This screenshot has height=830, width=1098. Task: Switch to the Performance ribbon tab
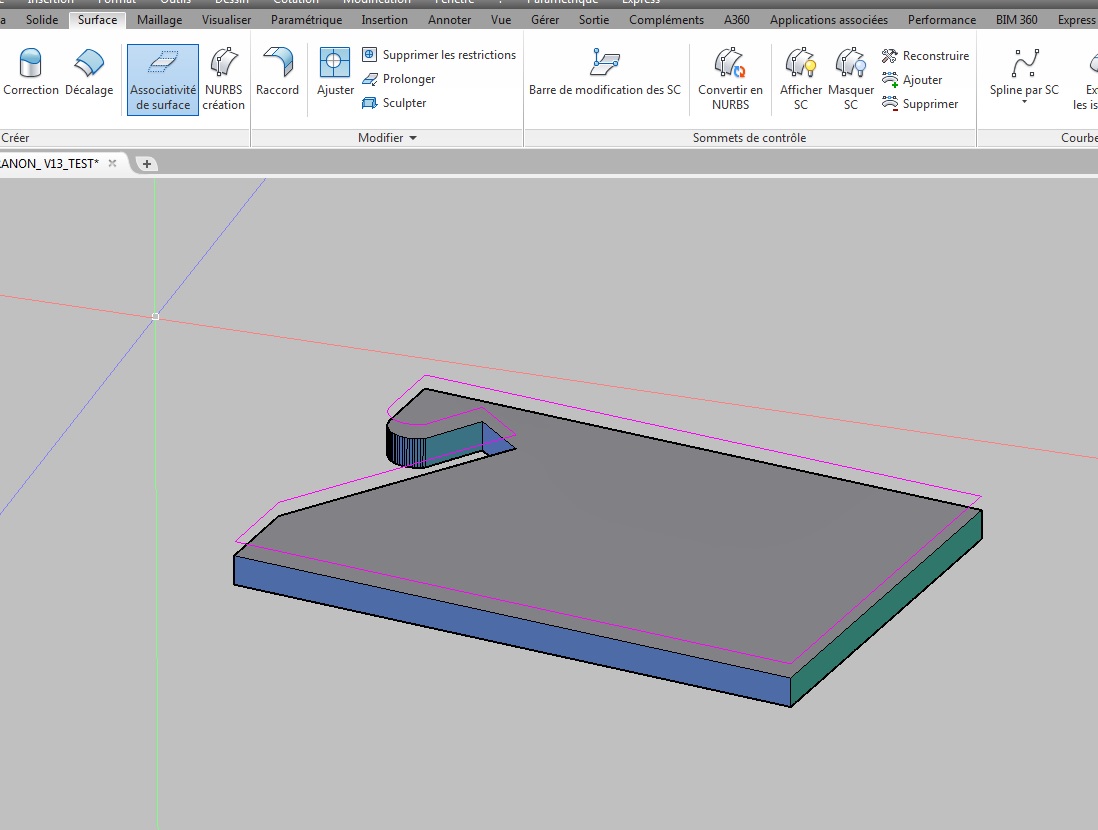tap(942, 20)
